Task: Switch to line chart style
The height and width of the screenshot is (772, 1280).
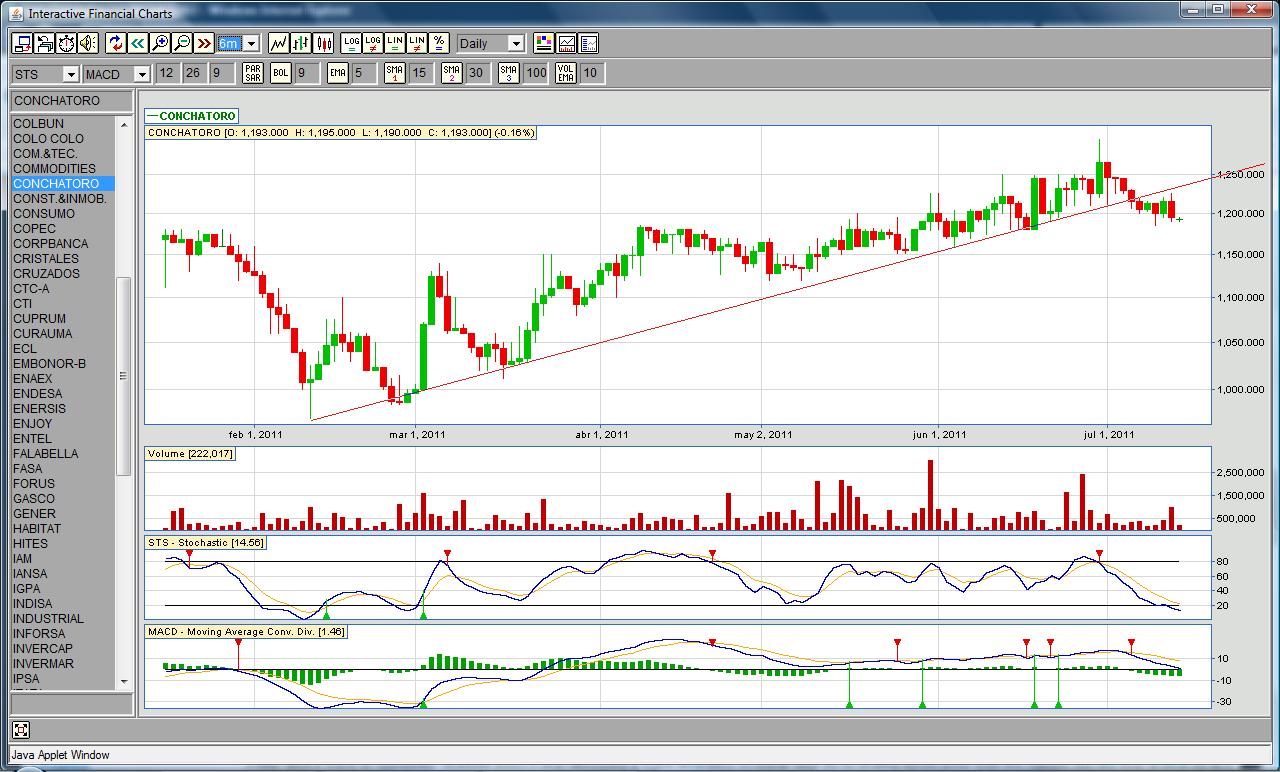Action: (279, 43)
